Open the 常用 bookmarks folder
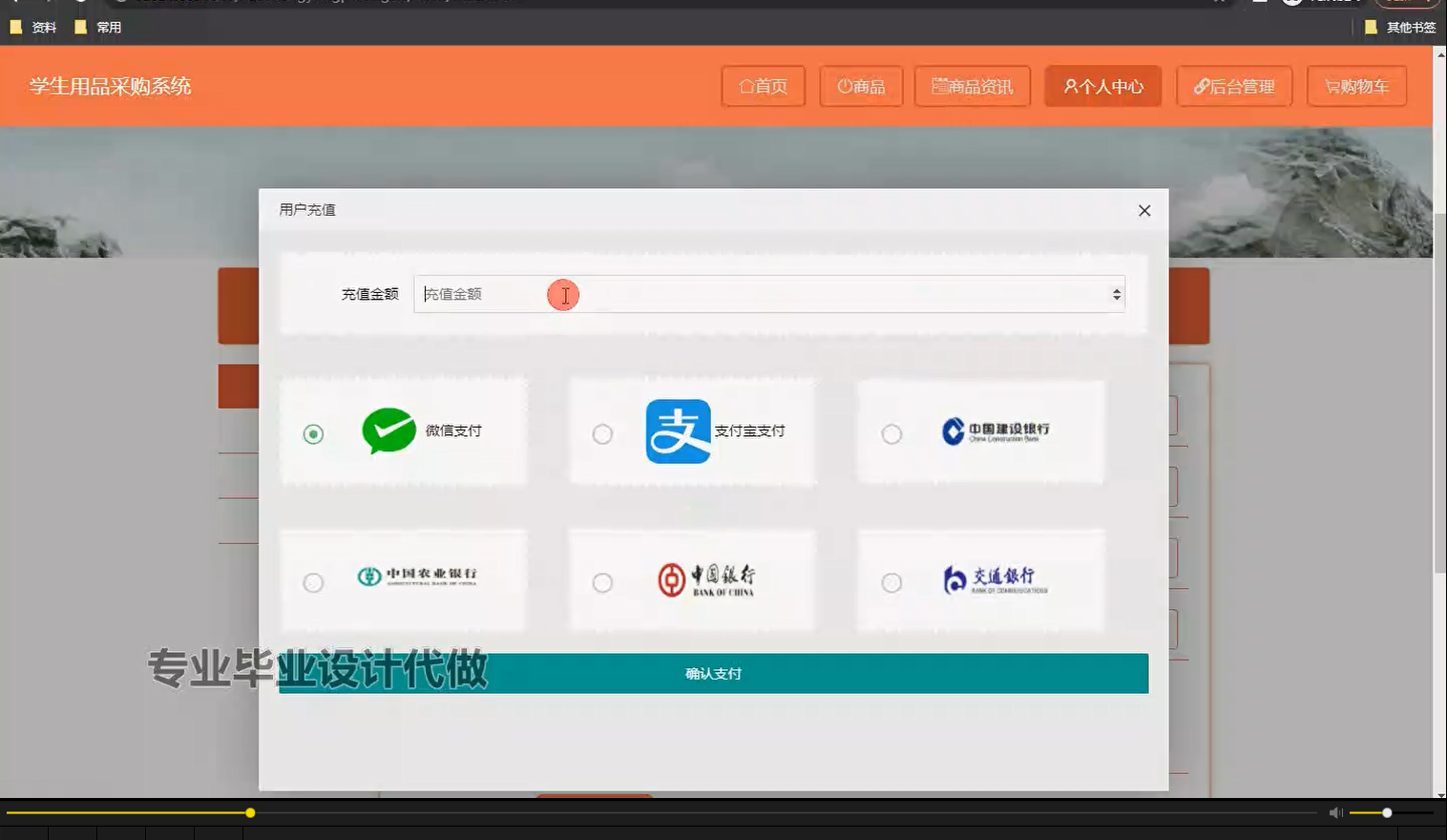The width and height of the screenshot is (1447, 840). (100, 27)
